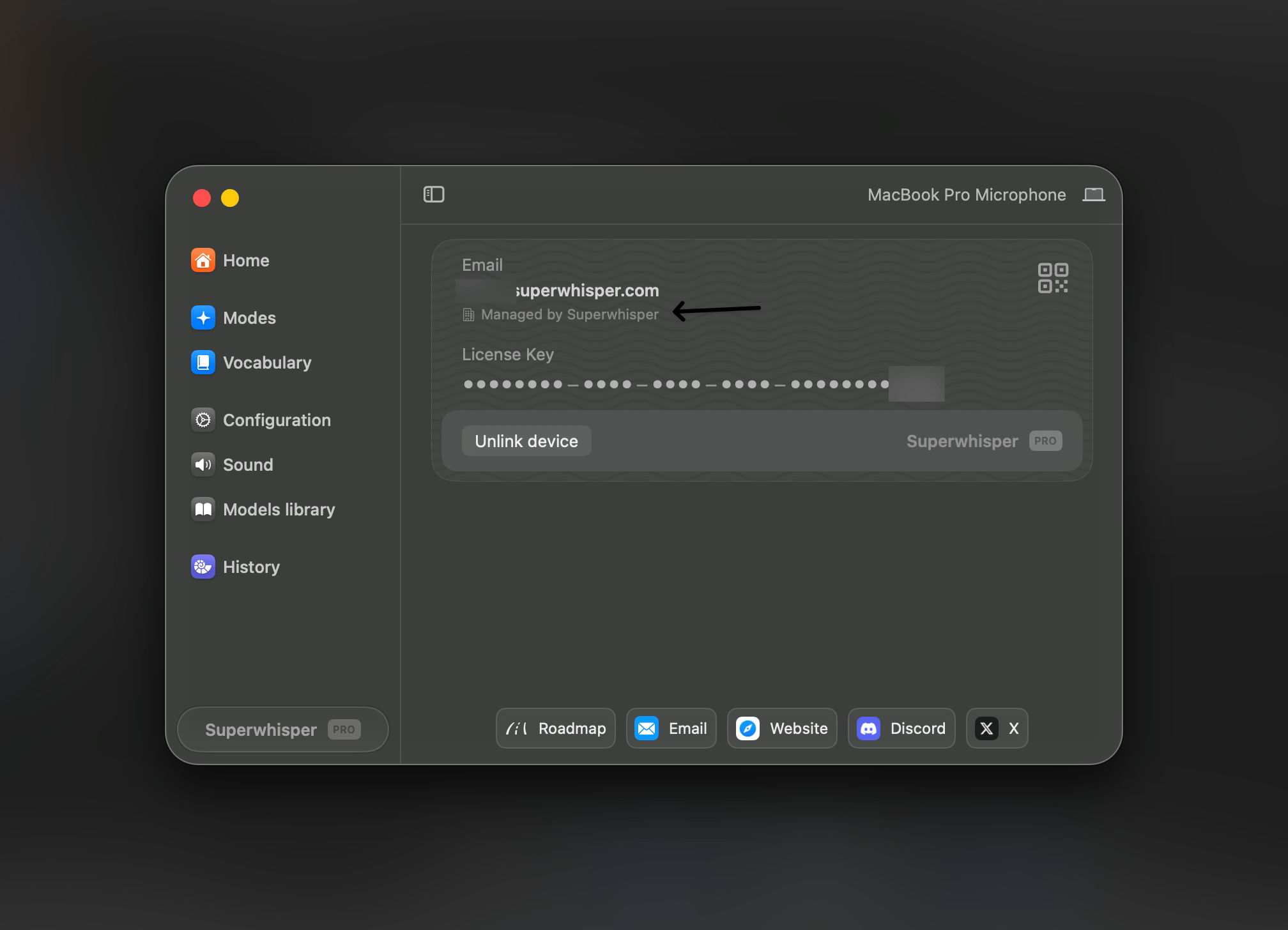Click the Unlink device button
This screenshot has height=930, width=1288.
click(x=526, y=441)
